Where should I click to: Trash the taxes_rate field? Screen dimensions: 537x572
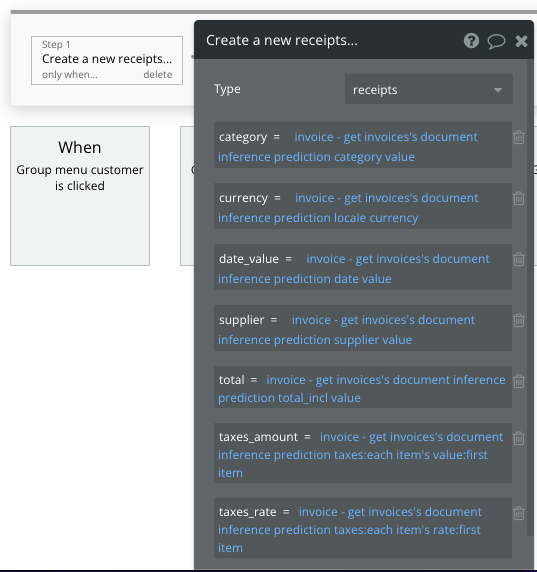click(519, 514)
